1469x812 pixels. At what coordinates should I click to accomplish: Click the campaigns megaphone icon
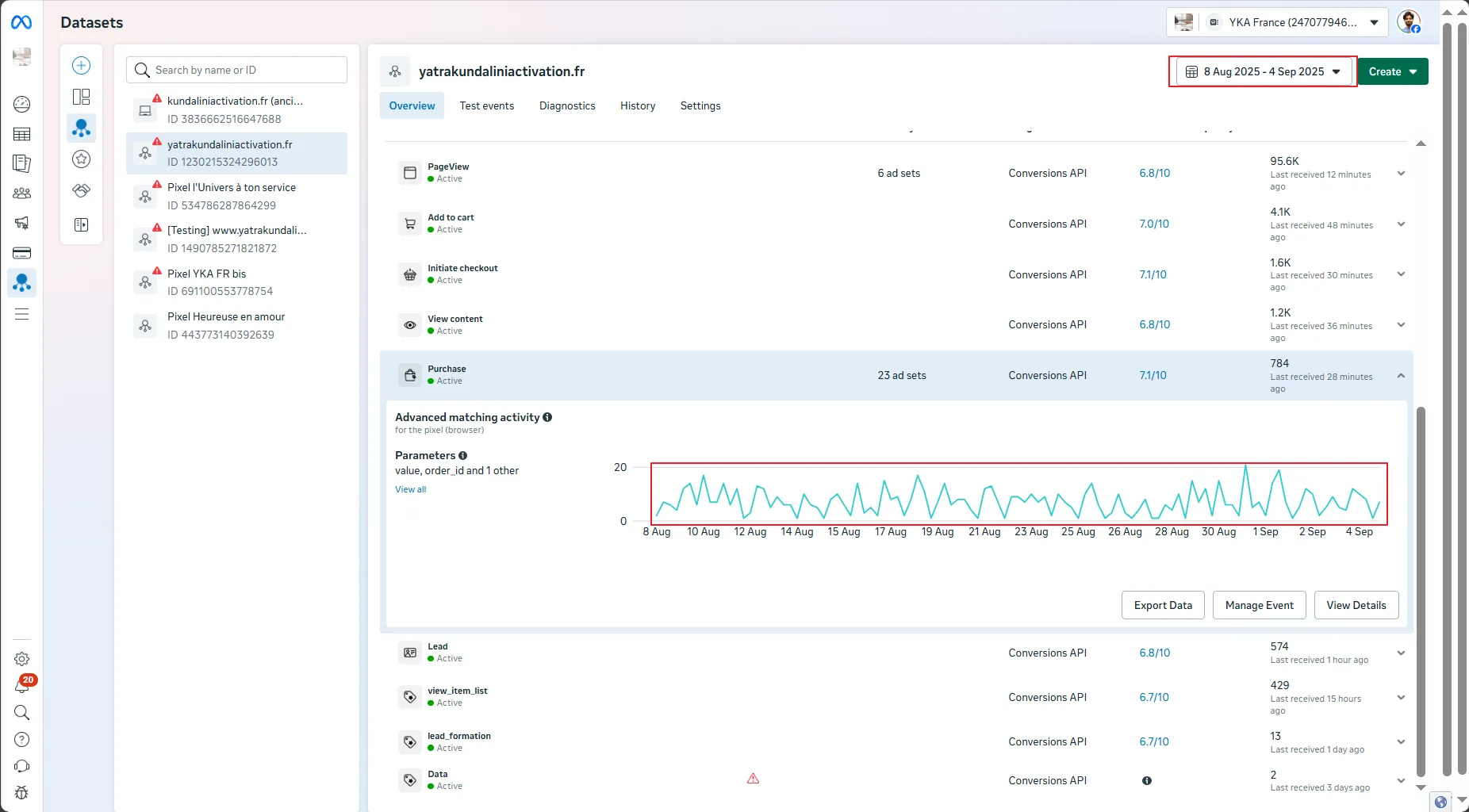(22, 223)
